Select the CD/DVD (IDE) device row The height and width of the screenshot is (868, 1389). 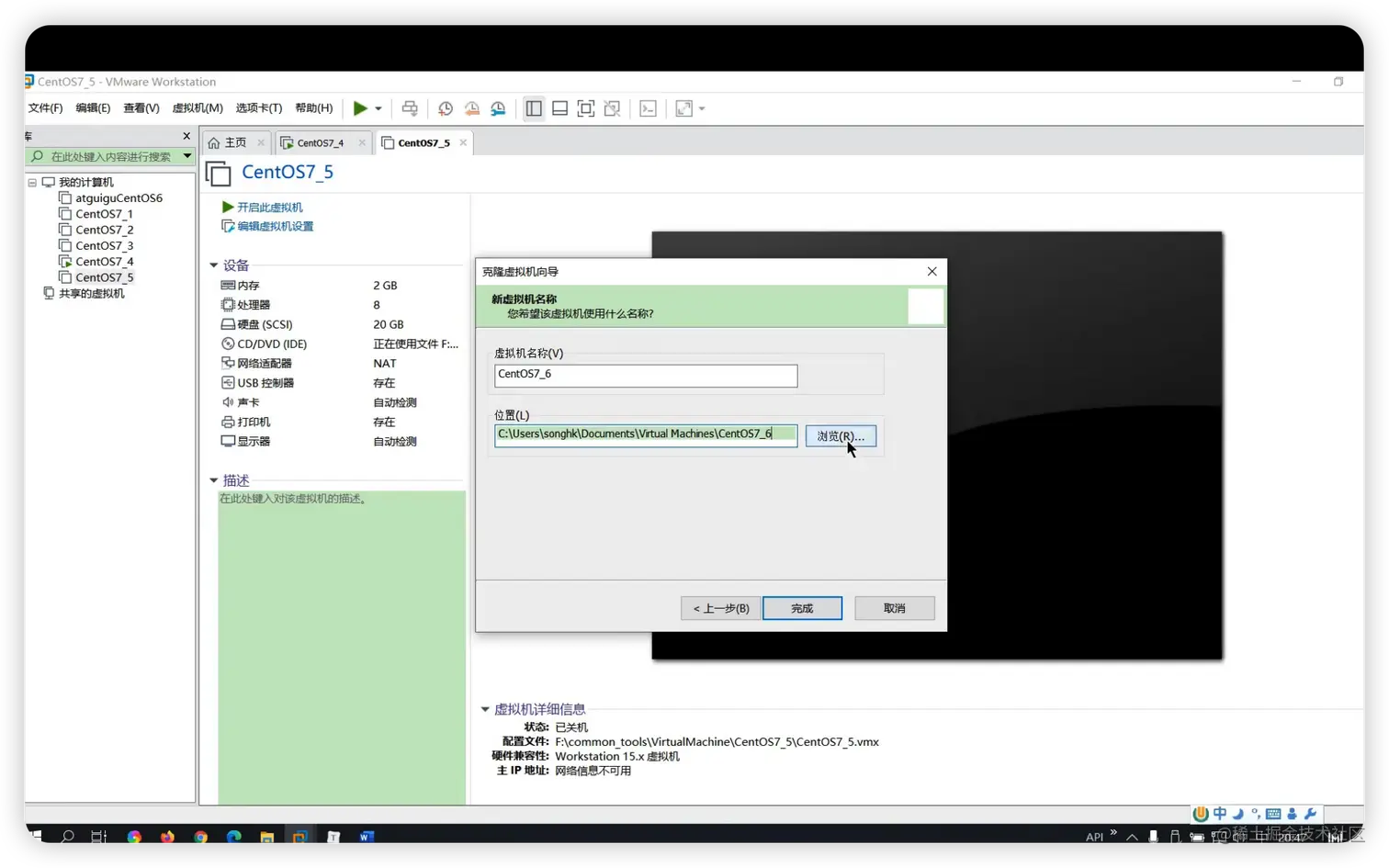340,344
